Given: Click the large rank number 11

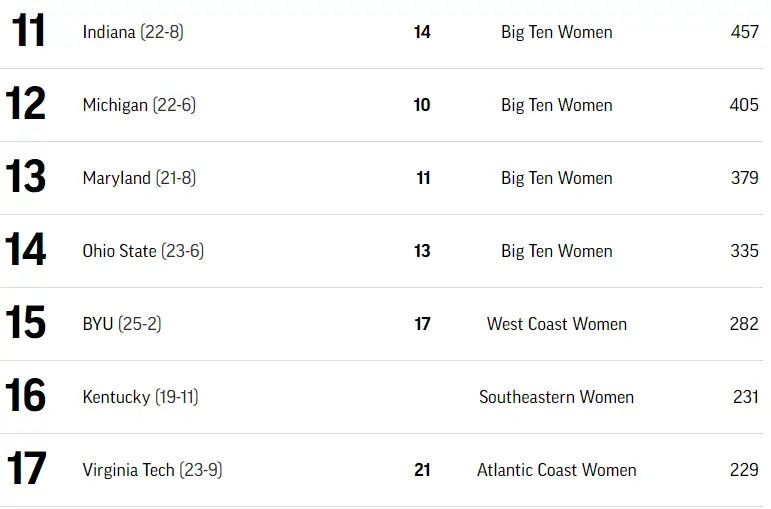Looking at the screenshot, I should (28, 32).
